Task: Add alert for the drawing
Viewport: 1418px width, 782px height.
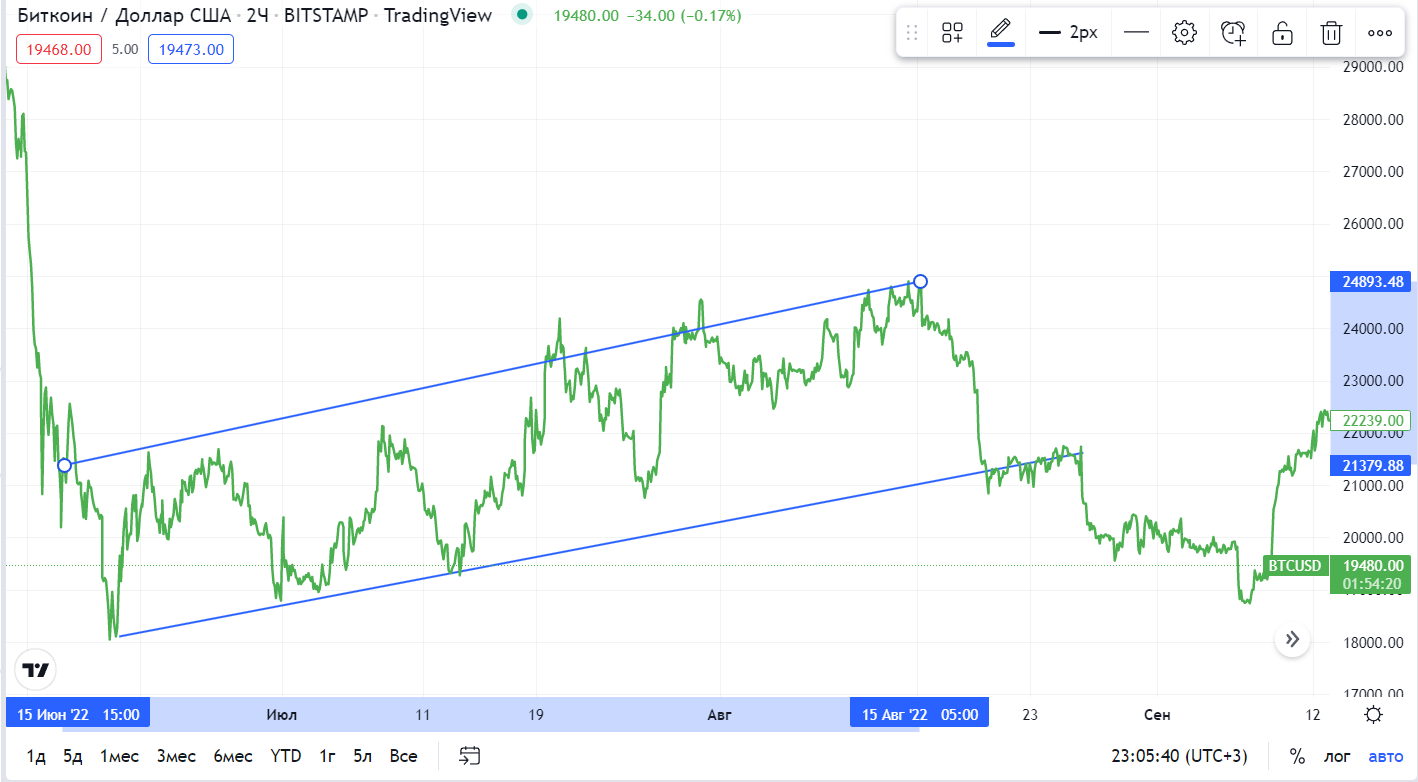Action: point(1233,33)
